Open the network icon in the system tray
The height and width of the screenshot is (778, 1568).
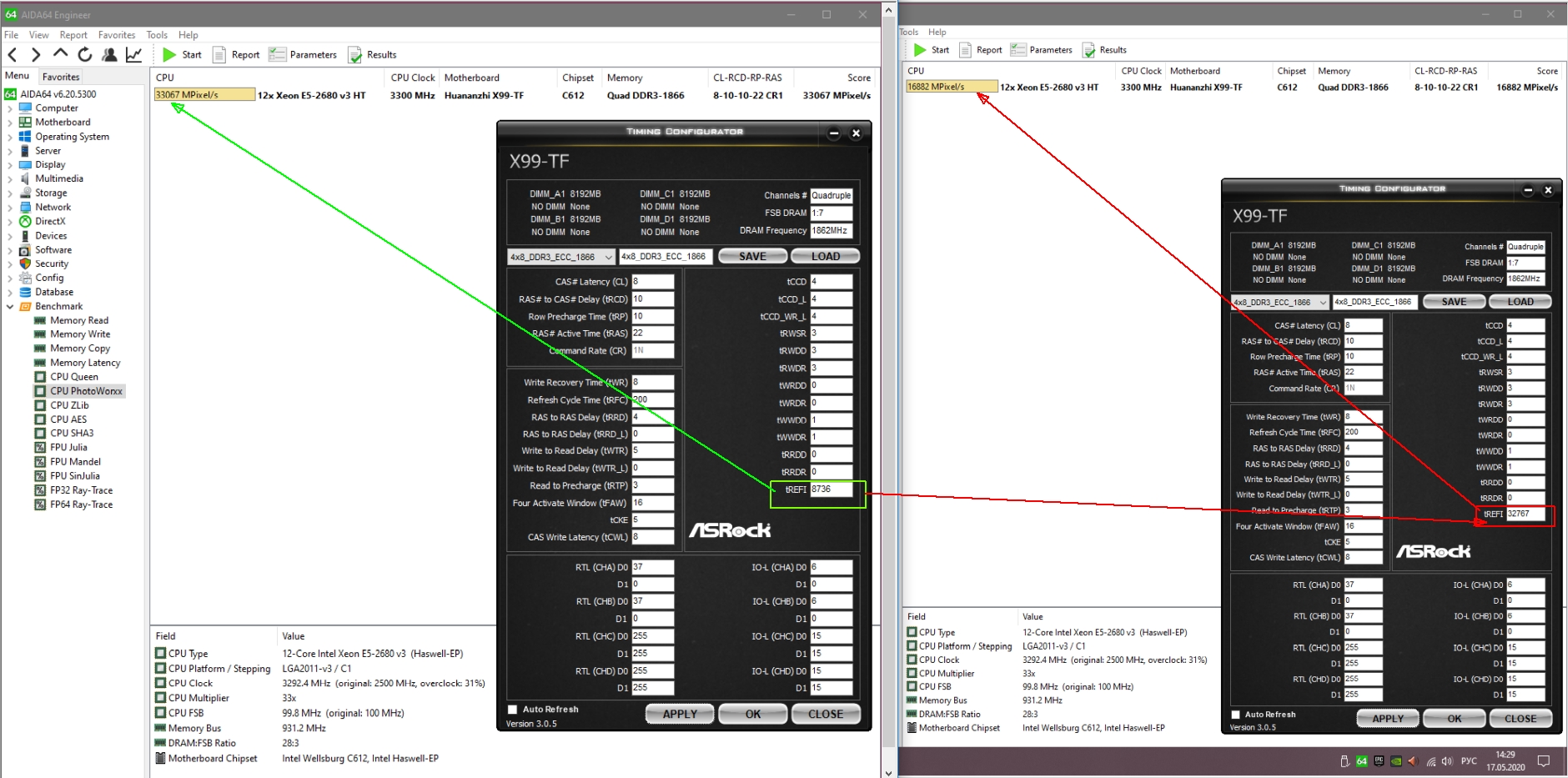tap(1431, 761)
